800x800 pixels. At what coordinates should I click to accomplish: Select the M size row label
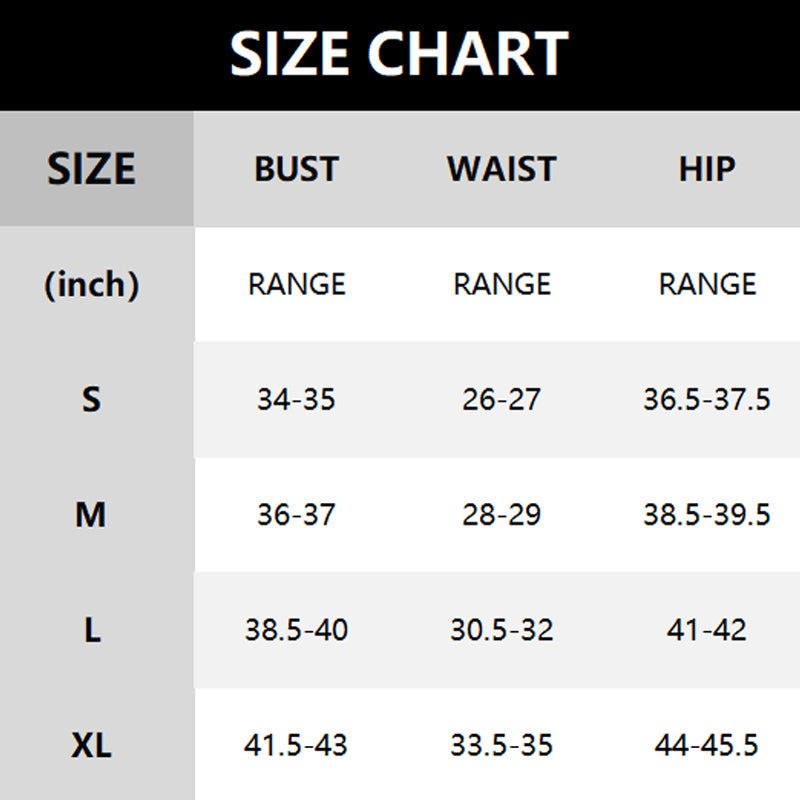[91, 515]
